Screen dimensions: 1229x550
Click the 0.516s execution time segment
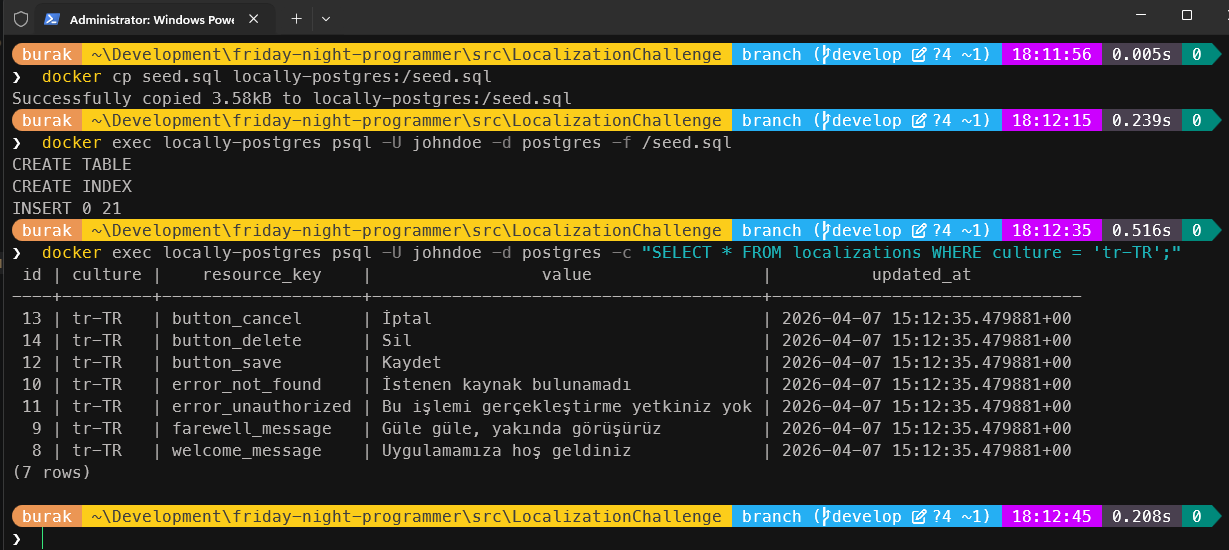[1141, 231]
